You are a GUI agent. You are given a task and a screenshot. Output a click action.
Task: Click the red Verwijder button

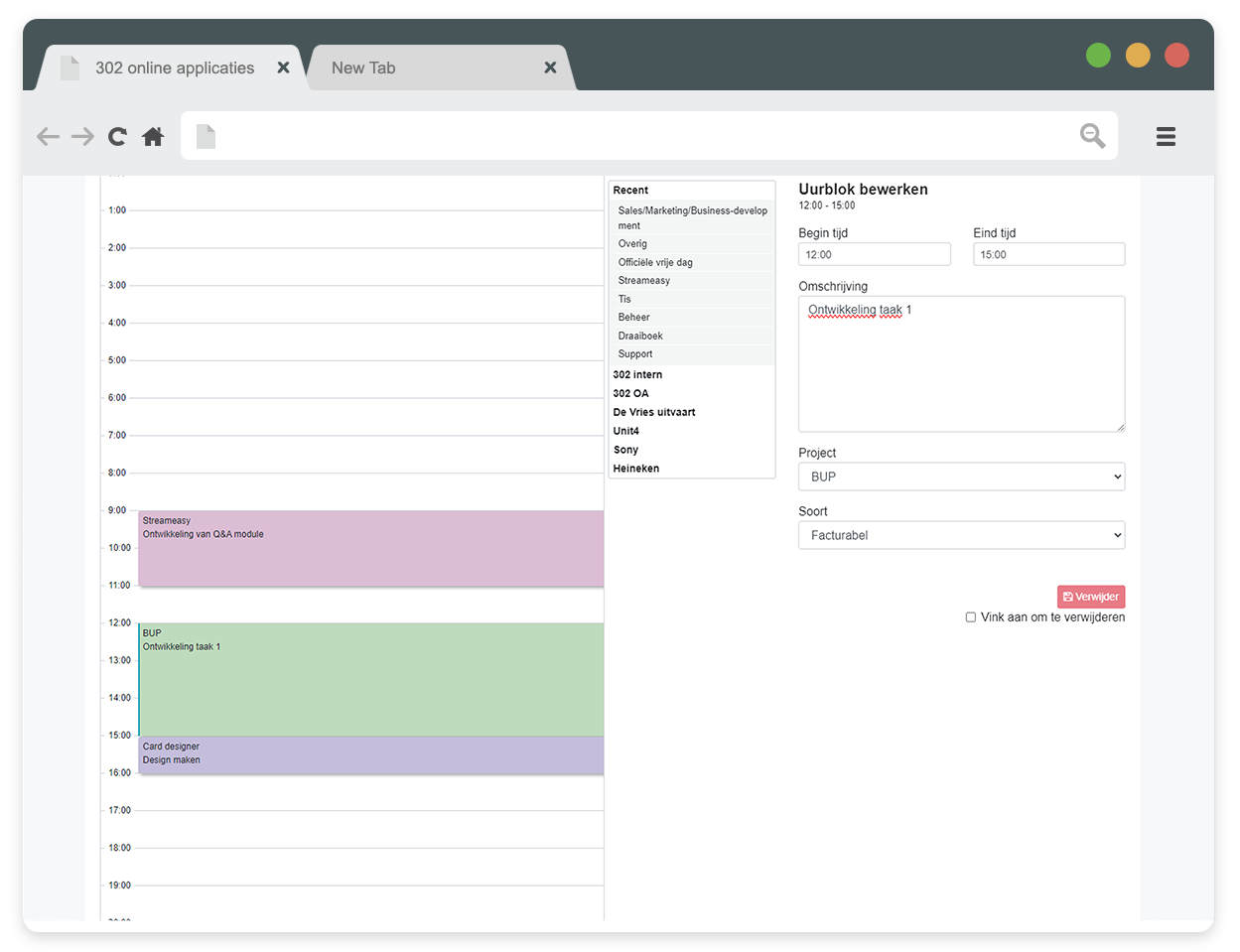(1091, 597)
